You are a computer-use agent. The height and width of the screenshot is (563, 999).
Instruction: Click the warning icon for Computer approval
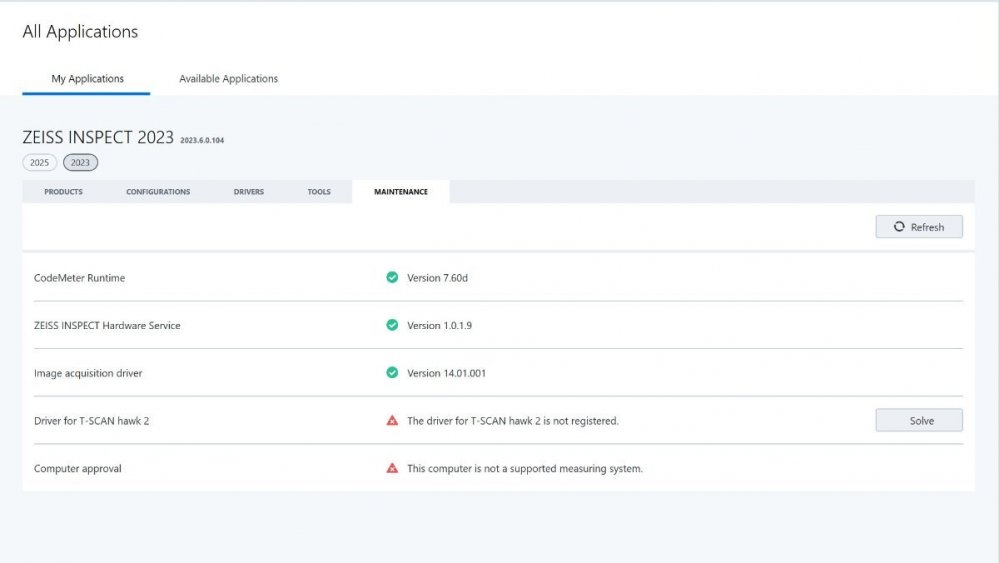click(x=392, y=468)
